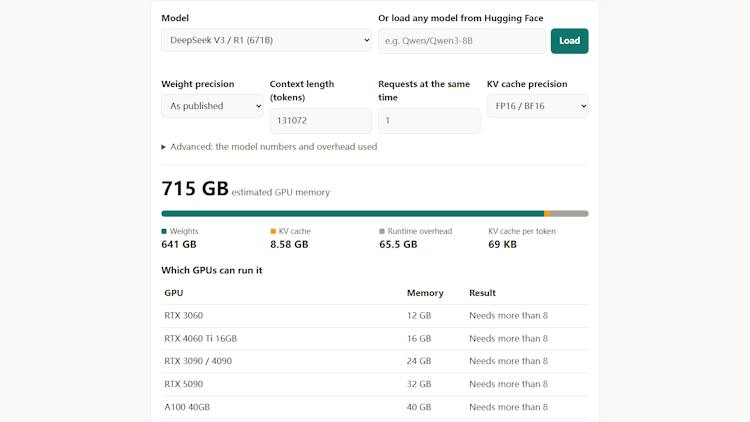Click the Hugging Face model name input field
Image resolution: width=750 pixels, height=422 pixels.
pyautogui.click(x=462, y=41)
